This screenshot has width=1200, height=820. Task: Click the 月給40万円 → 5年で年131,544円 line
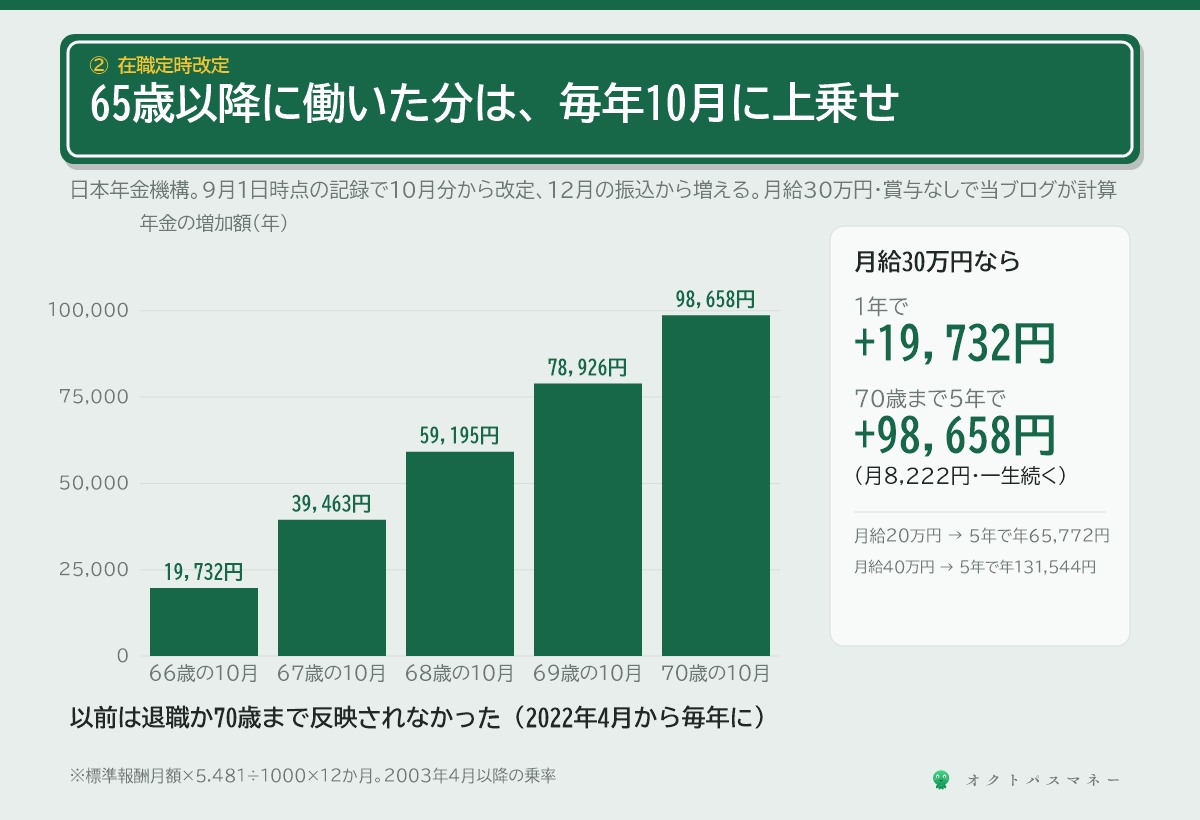pos(975,566)
